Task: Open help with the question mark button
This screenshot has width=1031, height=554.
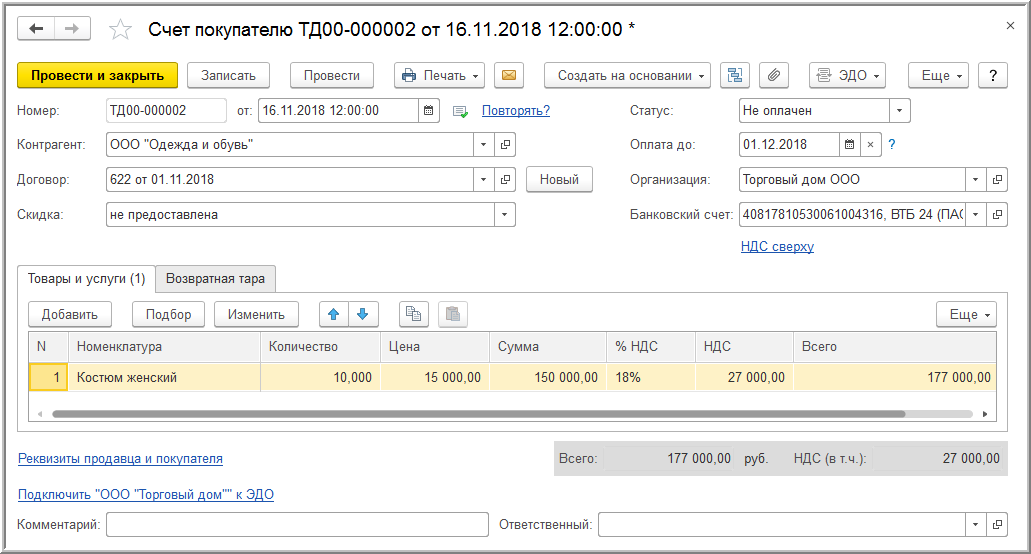Action: click(x=993, y=76)
